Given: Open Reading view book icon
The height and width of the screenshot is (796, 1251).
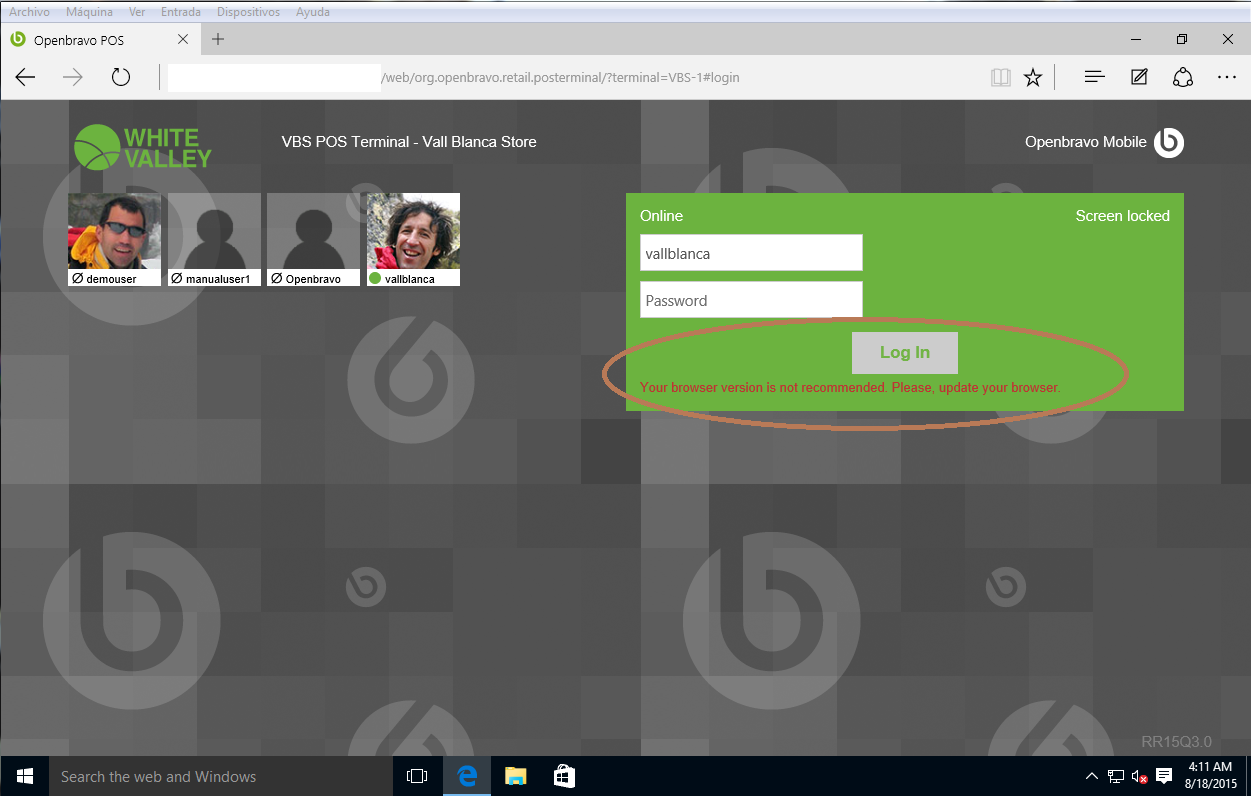Looking at the screenshot, I should point(1000,77).
